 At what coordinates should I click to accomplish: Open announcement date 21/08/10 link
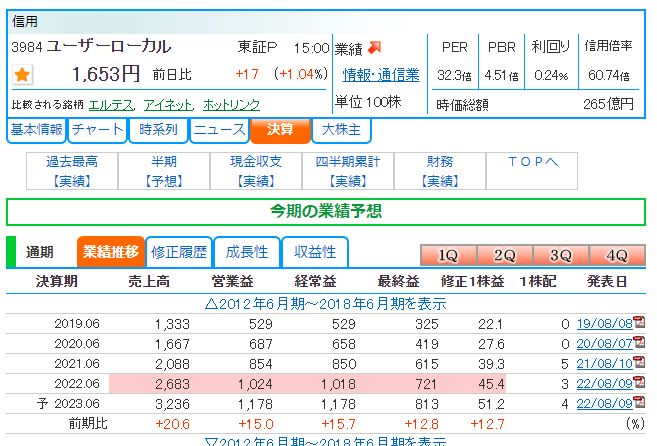click(x=604, y=363)
